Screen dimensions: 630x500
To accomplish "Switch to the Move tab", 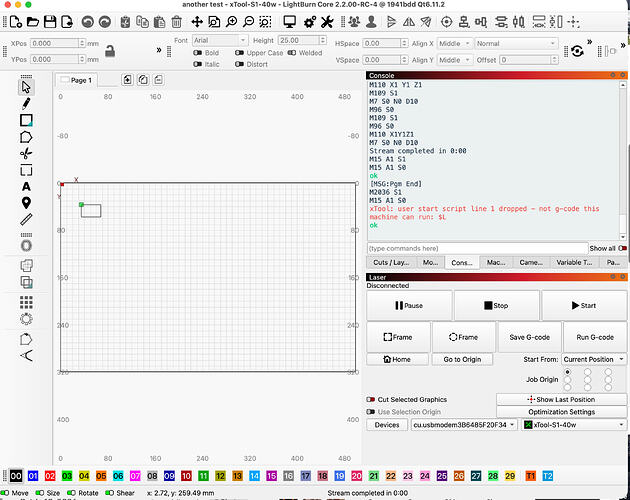I will pyautogui.click(x=430, y=262).
